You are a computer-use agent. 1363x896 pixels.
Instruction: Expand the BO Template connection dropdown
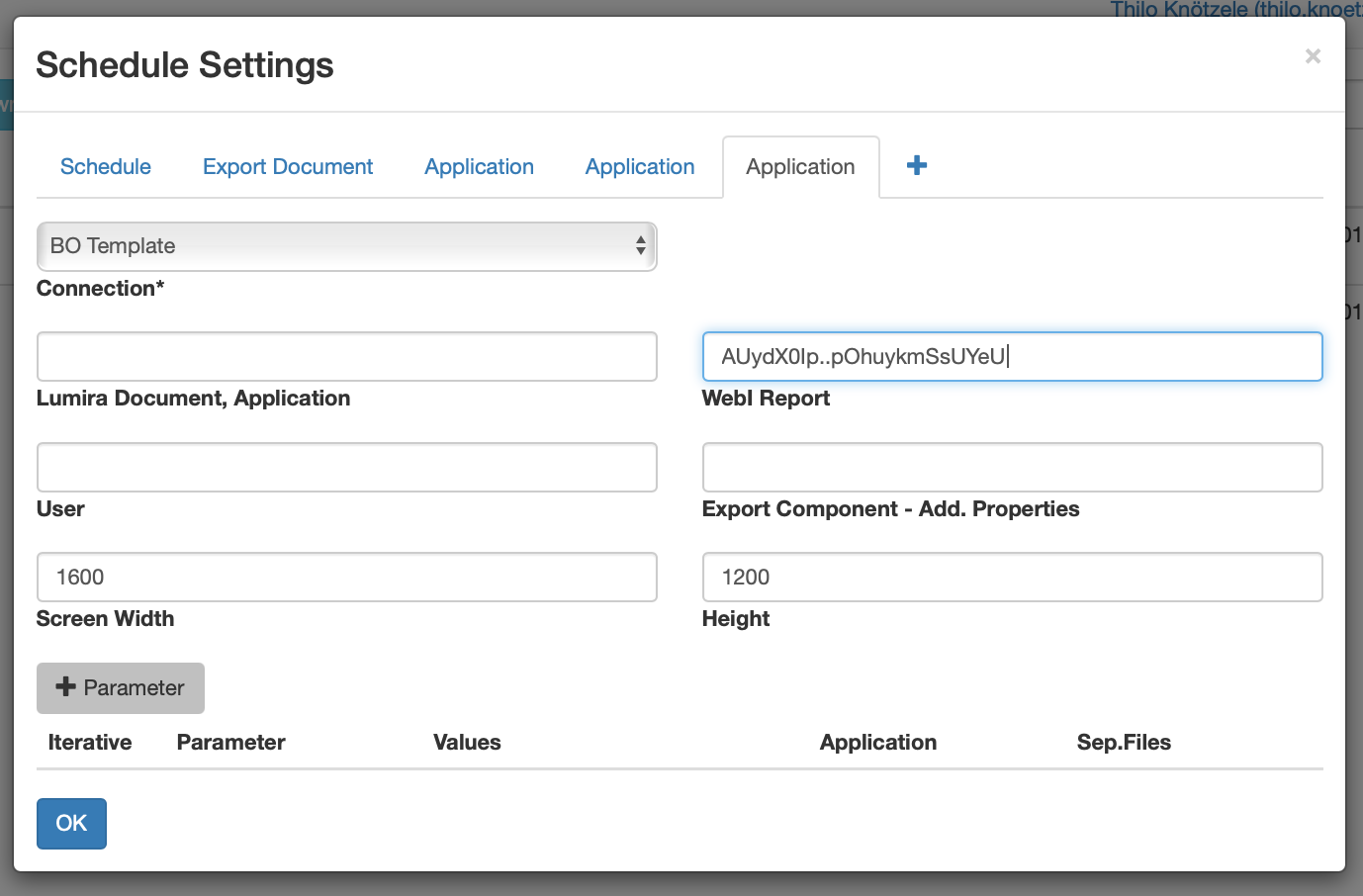(x=347, y=246)
